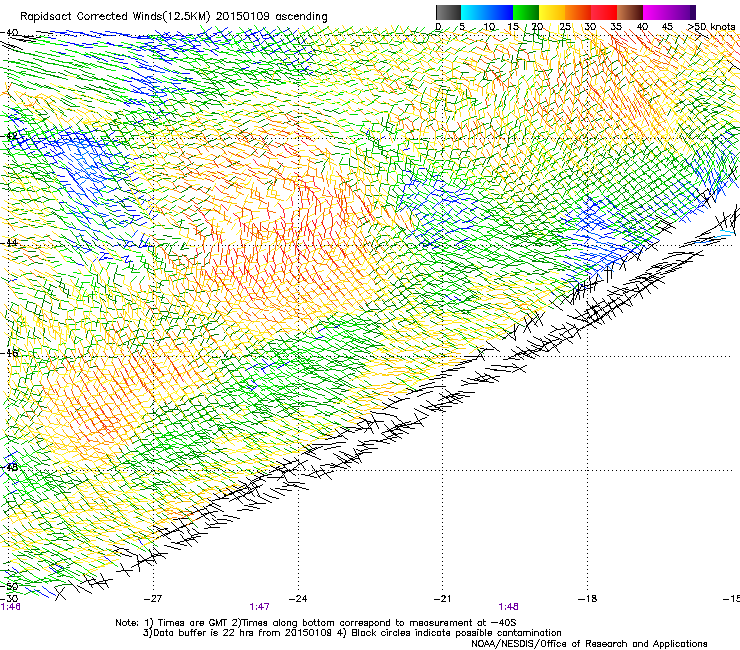This screenshot has height=650, width=740.
Task: Click the brown 35-40 knots color swatch
Action: 630,12
